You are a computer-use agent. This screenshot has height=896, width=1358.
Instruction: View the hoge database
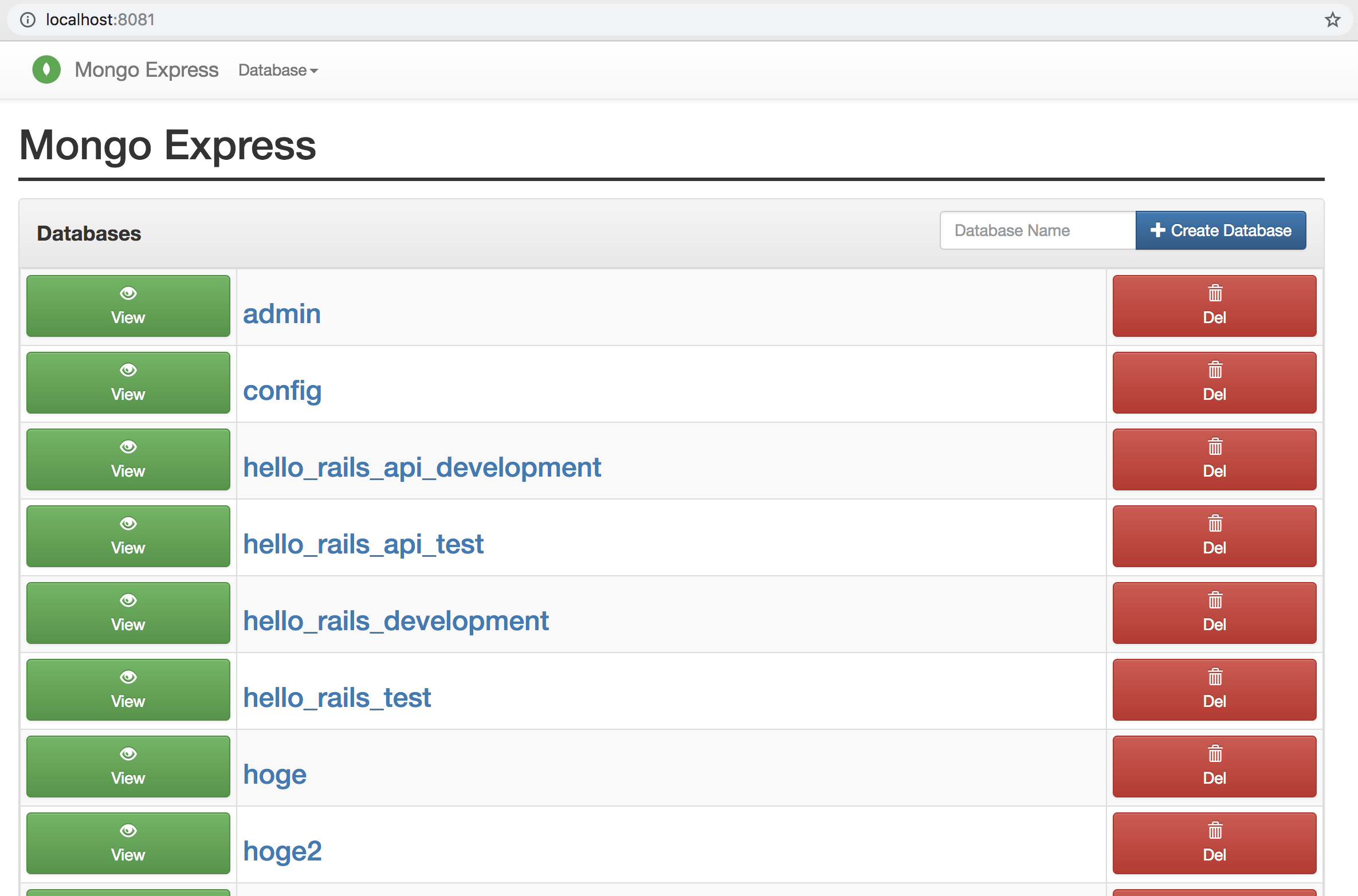[128, 767]
